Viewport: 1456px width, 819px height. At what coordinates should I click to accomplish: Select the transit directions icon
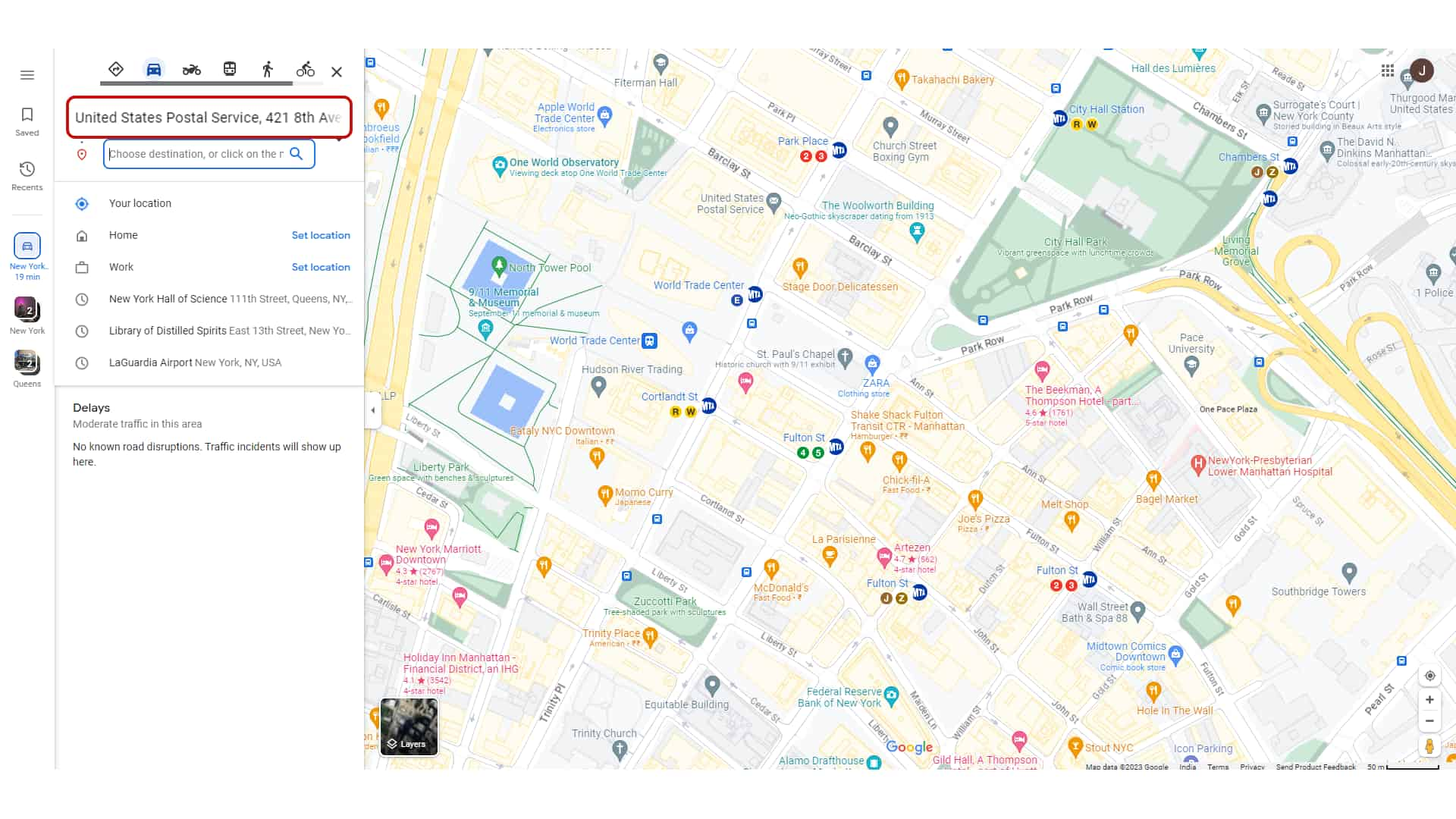pos(228,70)
